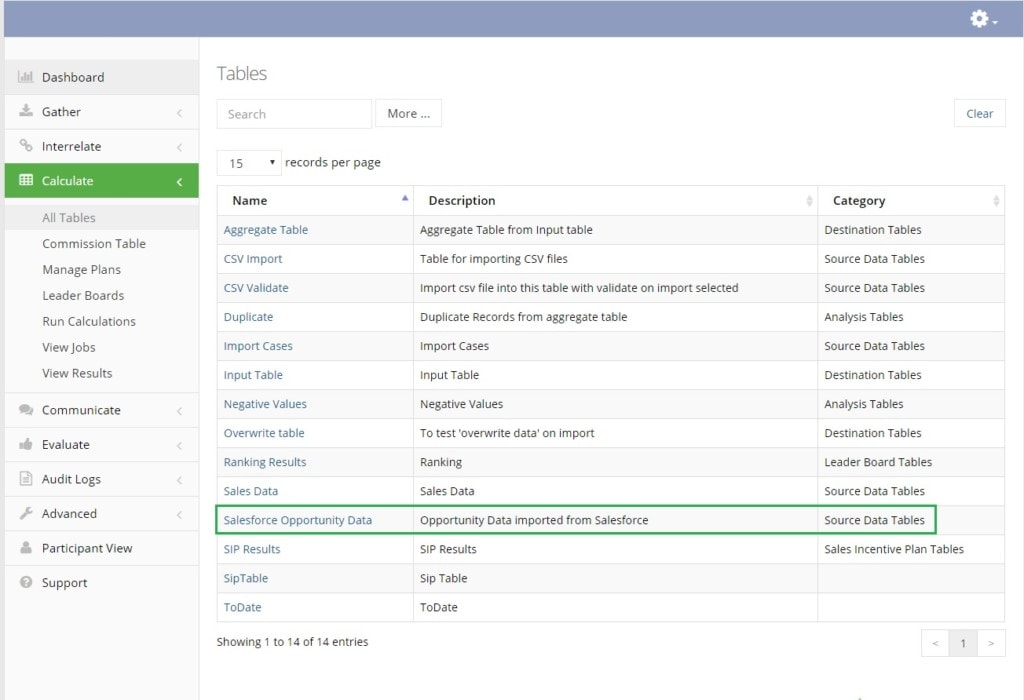Screen dimensions: 1024x700
Task: Expand the Gather menu chevron
Action: (179, 113)
